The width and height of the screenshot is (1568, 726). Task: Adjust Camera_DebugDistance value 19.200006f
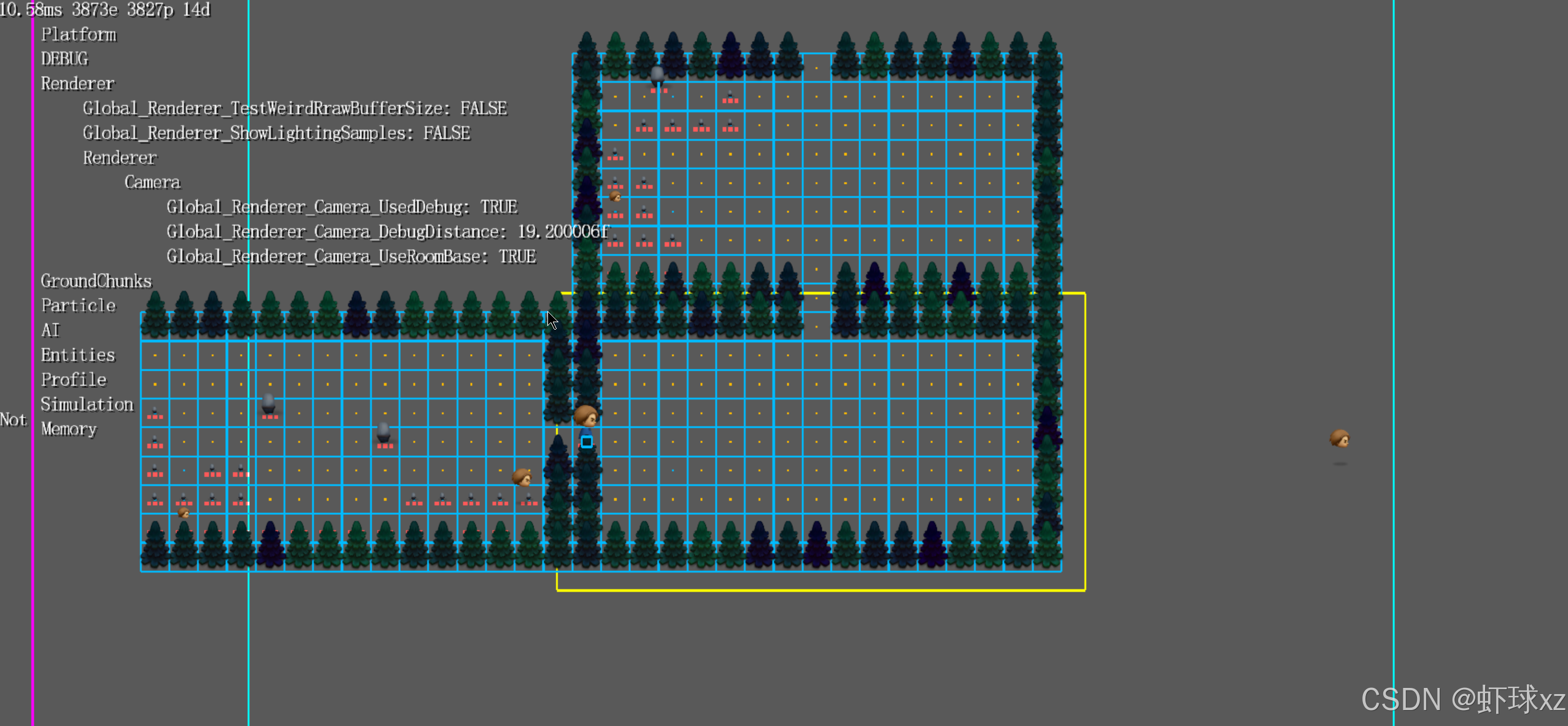tap(387, 232)
